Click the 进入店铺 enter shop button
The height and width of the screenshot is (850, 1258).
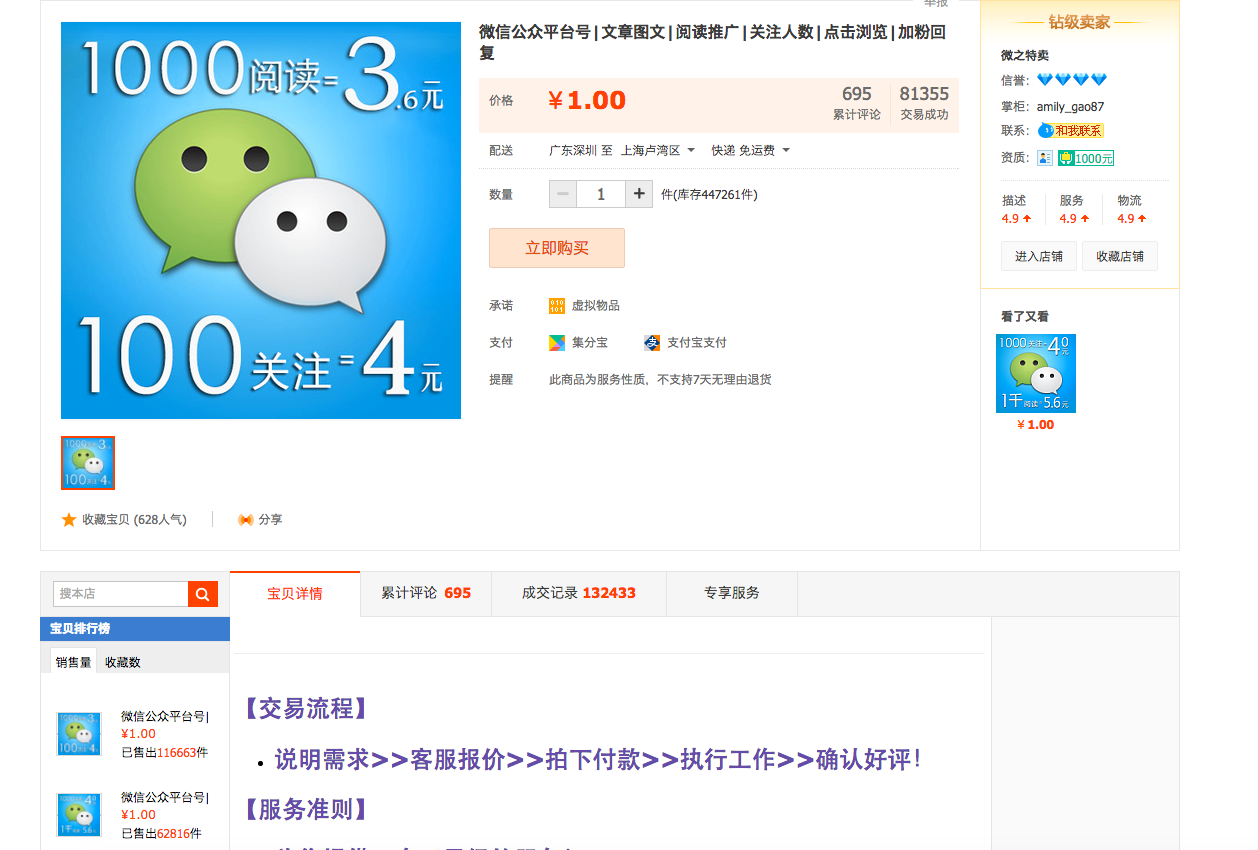coord(1039,256)
